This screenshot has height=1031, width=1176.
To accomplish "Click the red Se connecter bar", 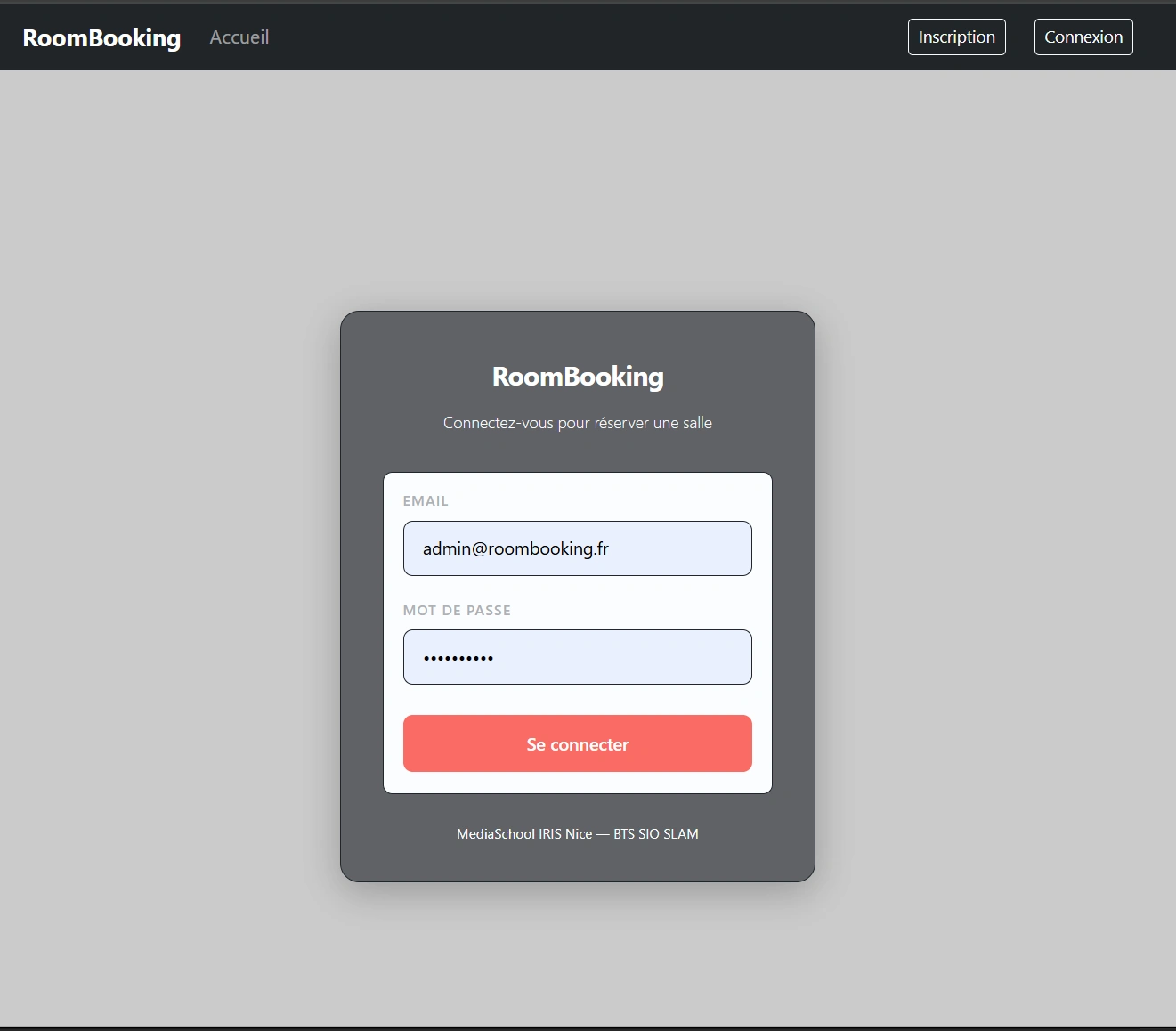I will tap(577, 743).
